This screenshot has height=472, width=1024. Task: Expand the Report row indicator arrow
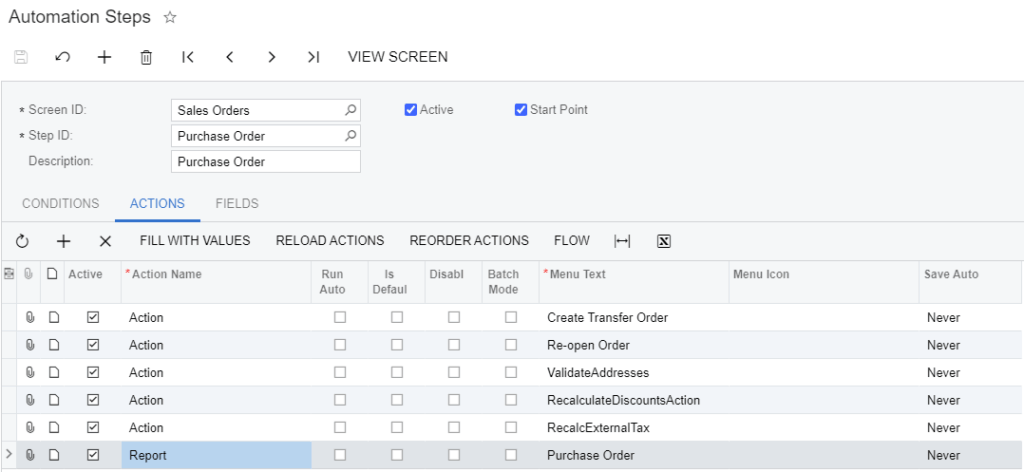(x=9, y=455)
